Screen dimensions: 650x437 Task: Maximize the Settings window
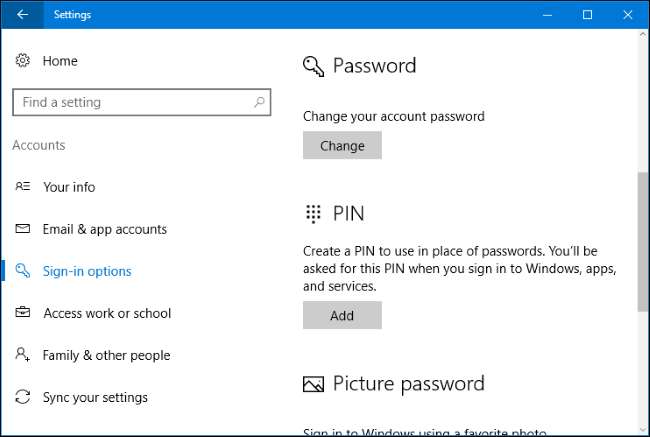[x=587, y=15]
